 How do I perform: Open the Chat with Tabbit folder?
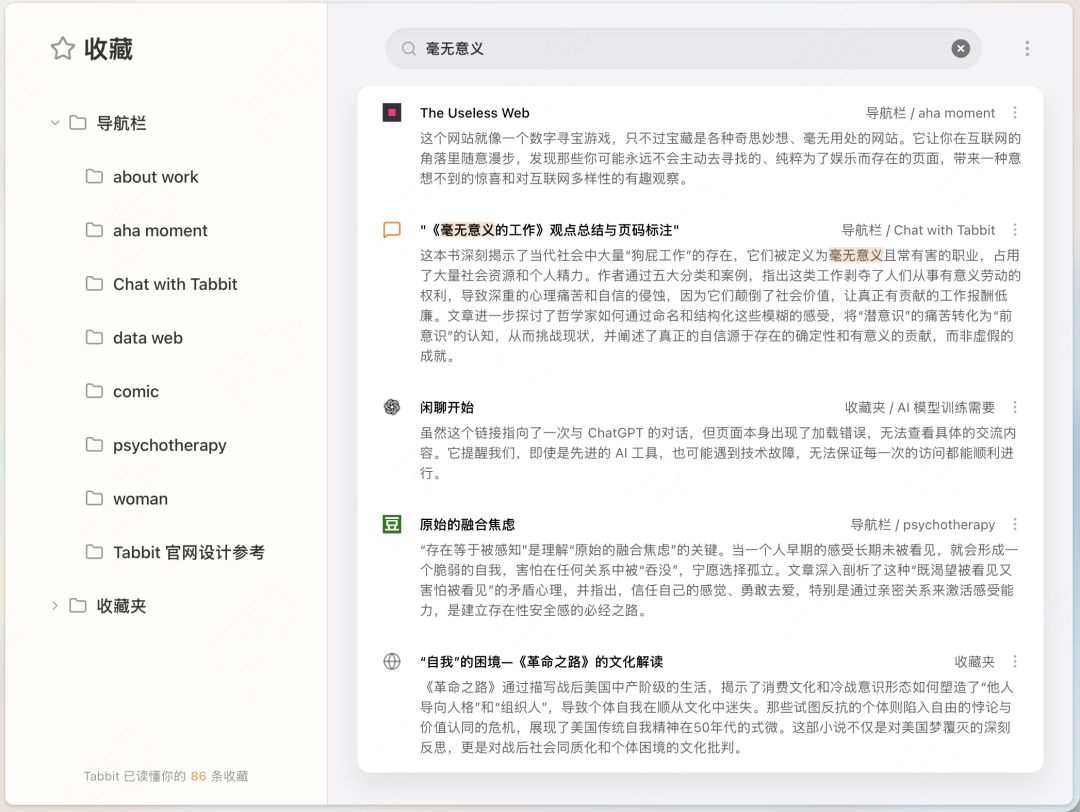pyautogui.click(x=175, y=284)
